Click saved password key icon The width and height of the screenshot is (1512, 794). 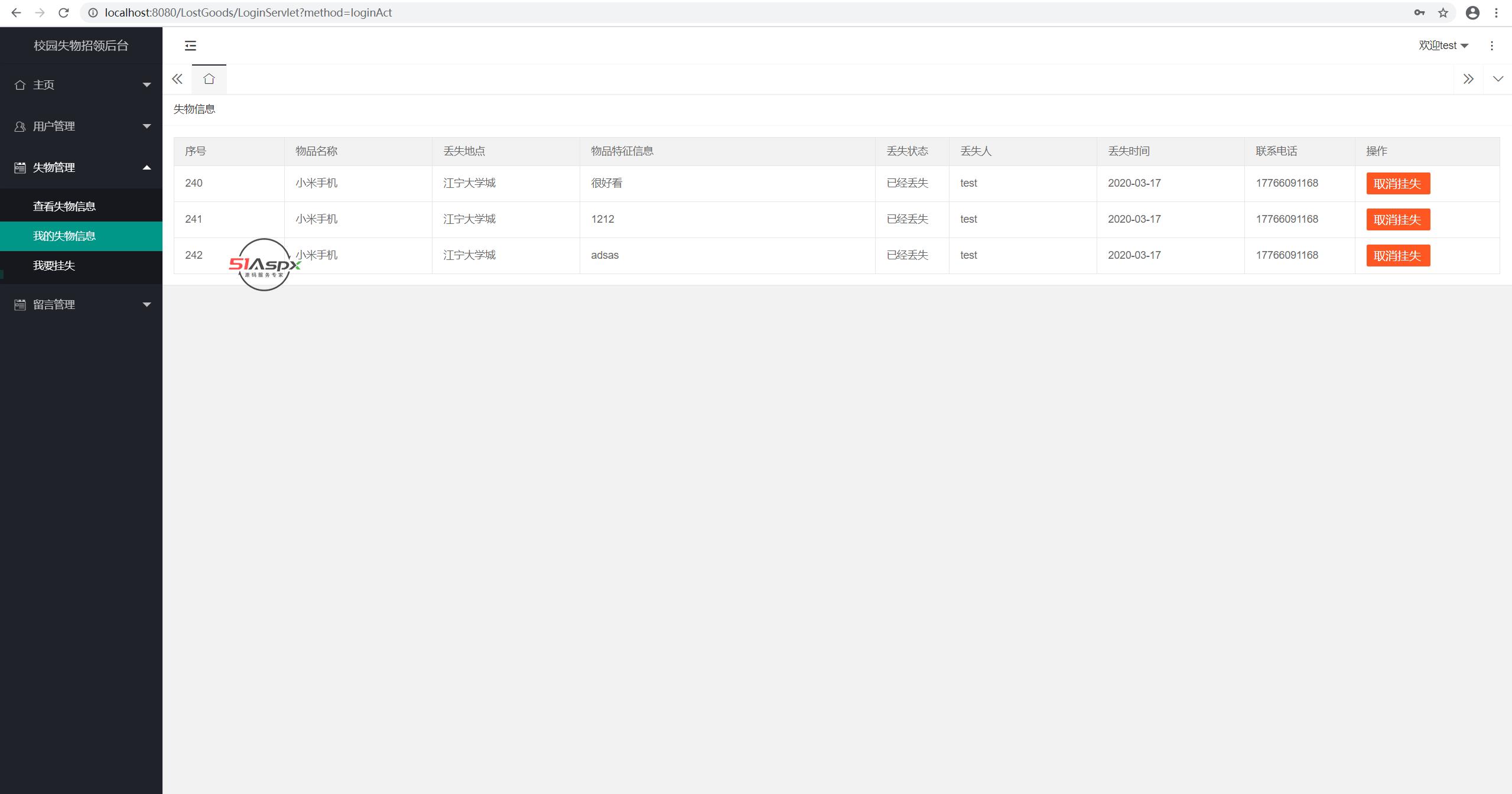(1419, 12)
